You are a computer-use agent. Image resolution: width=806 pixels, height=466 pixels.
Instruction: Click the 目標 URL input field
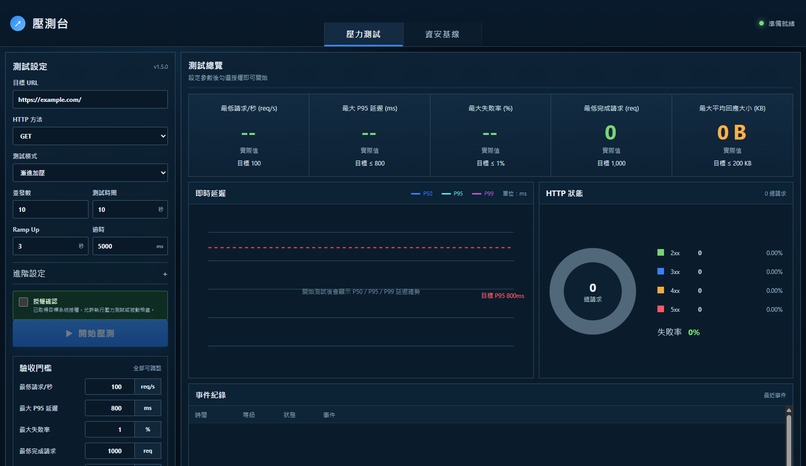[x=90, y=99]
